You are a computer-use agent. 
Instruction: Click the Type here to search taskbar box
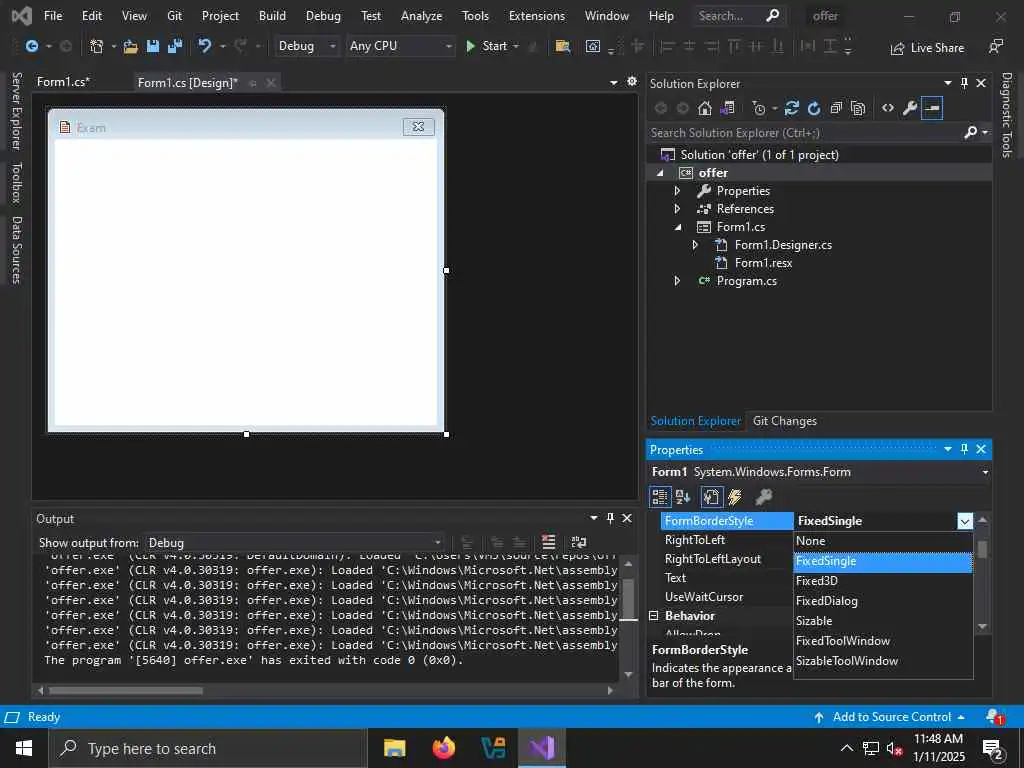[x=208, y=748]
